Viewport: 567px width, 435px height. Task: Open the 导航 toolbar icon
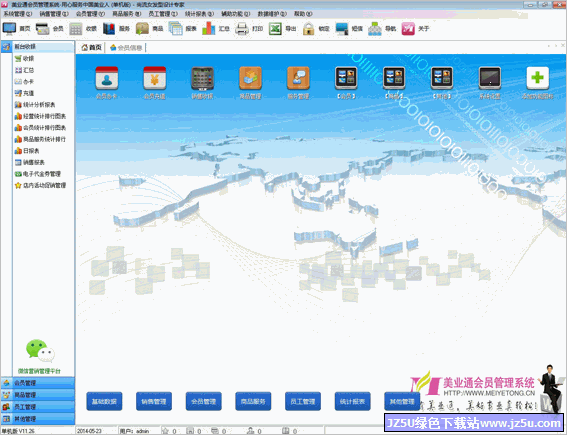pyautogui.click(x=375, y=29)
